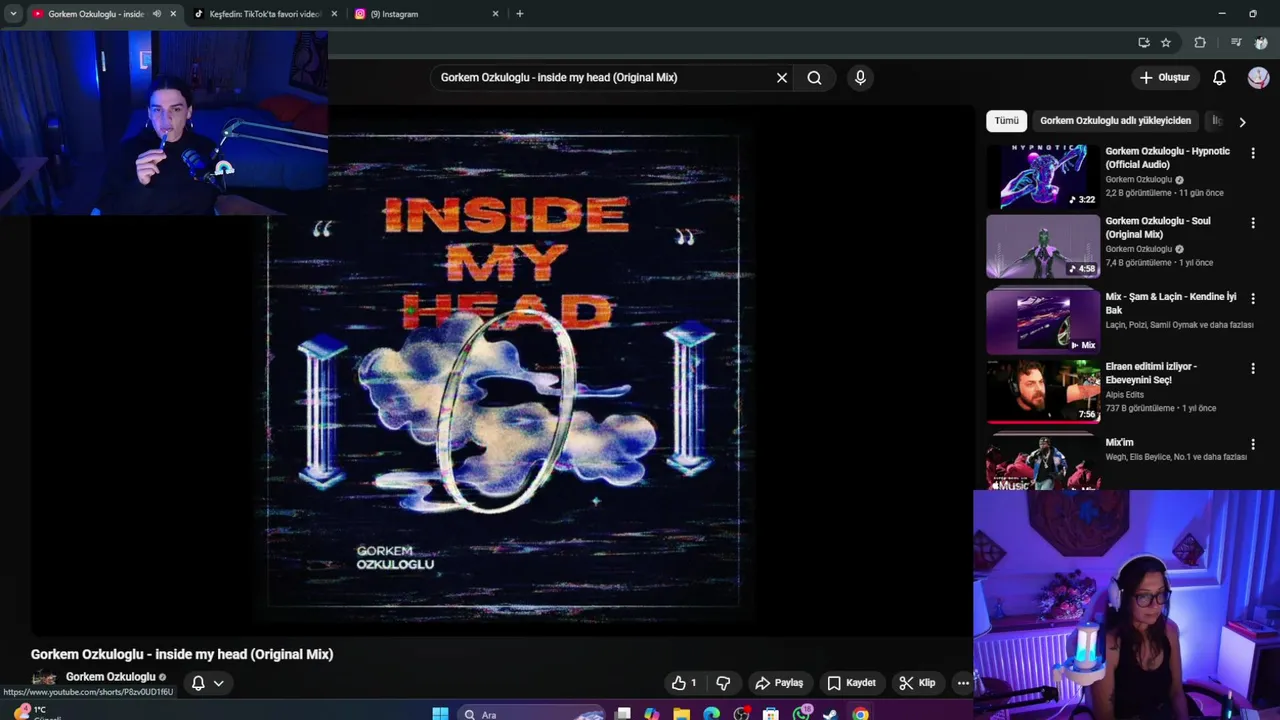Open Gorkem Ozkuloglu channel under Hypnotic video

pos(1138,180)
